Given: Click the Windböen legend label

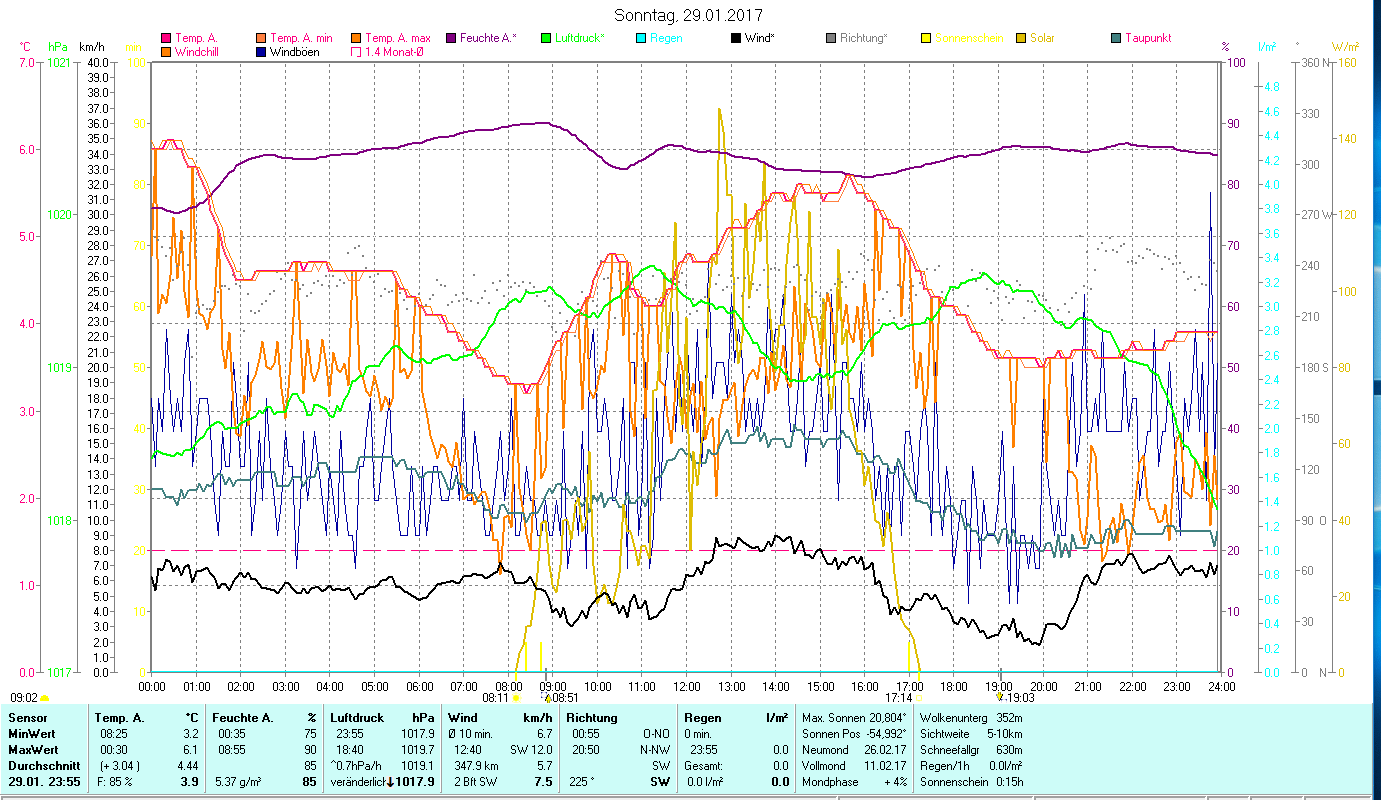Looking at the screenshot, I should (x=295, y=52).
